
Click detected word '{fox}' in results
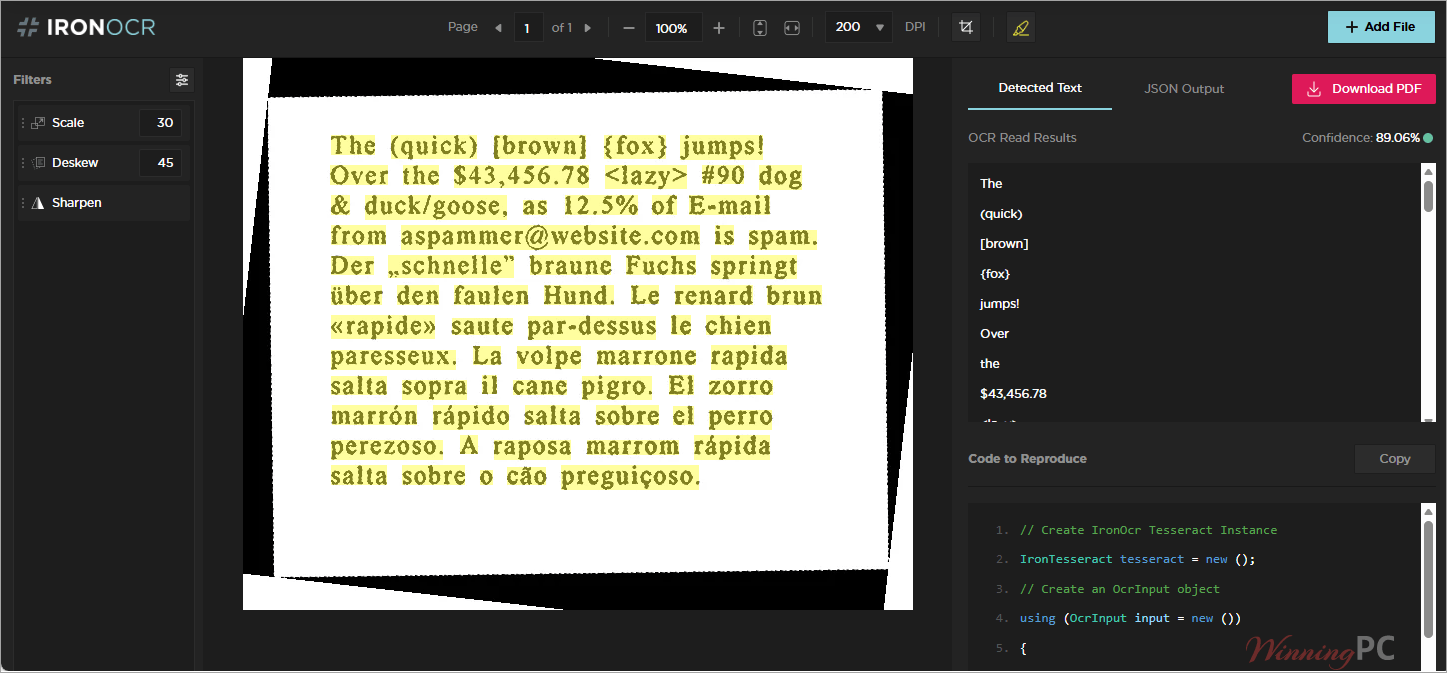[x=996, y=274]
